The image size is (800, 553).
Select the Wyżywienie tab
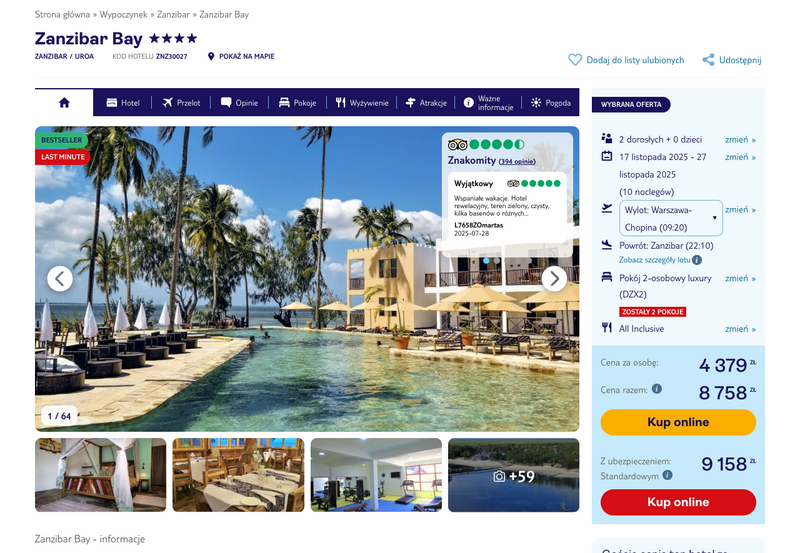(362, 103)
